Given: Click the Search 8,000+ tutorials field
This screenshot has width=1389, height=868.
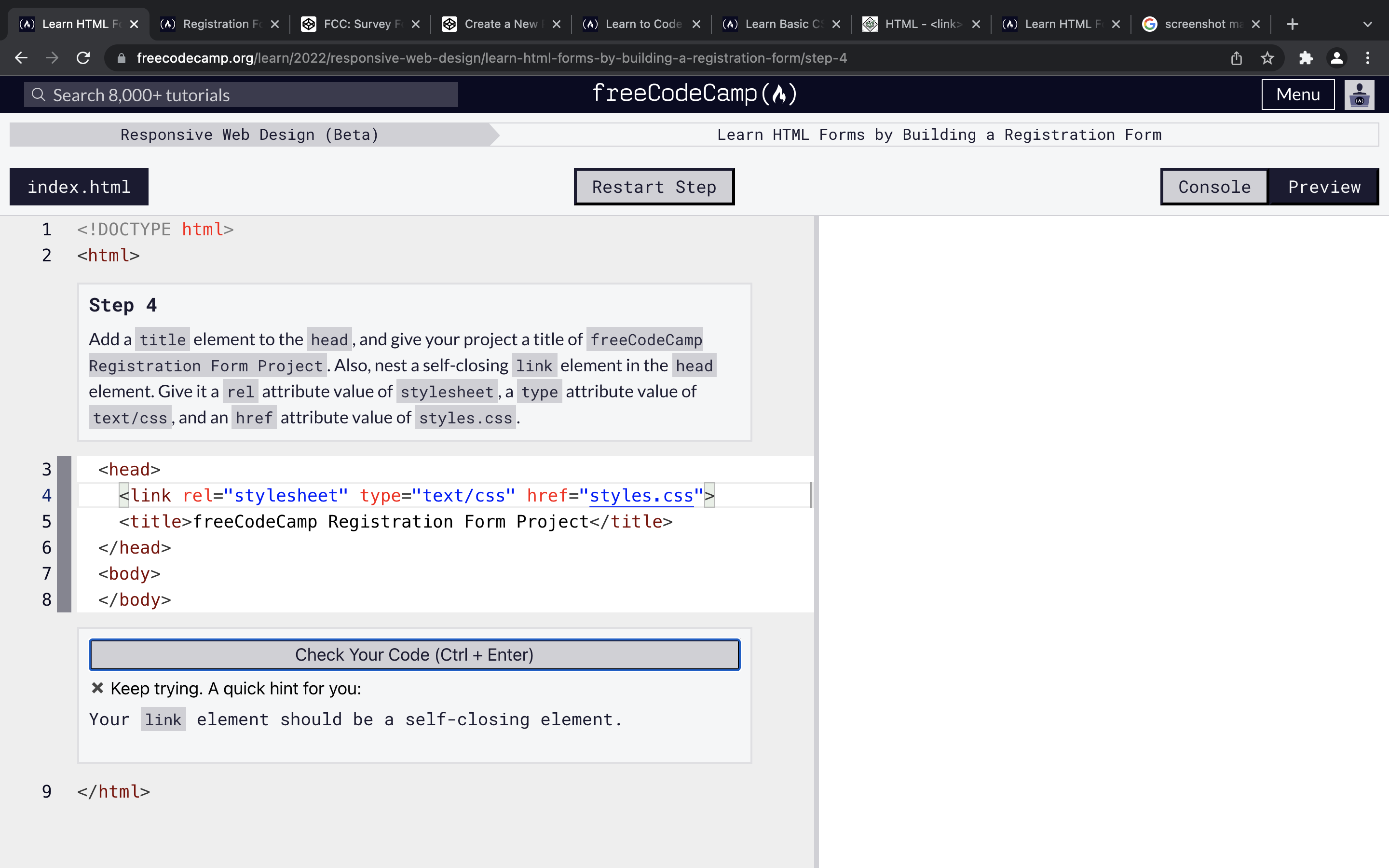Looking at the screenshot, I should coord(241,95).
